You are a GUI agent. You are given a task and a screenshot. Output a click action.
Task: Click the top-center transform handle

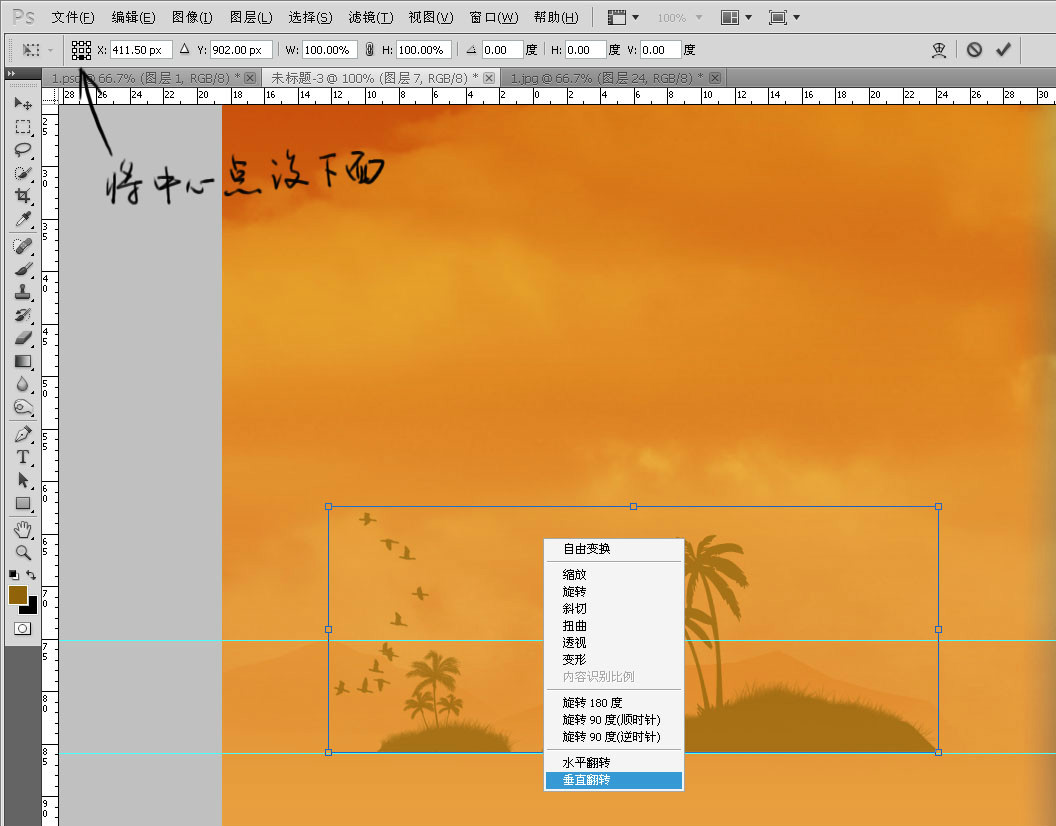(x=633, y=506)
